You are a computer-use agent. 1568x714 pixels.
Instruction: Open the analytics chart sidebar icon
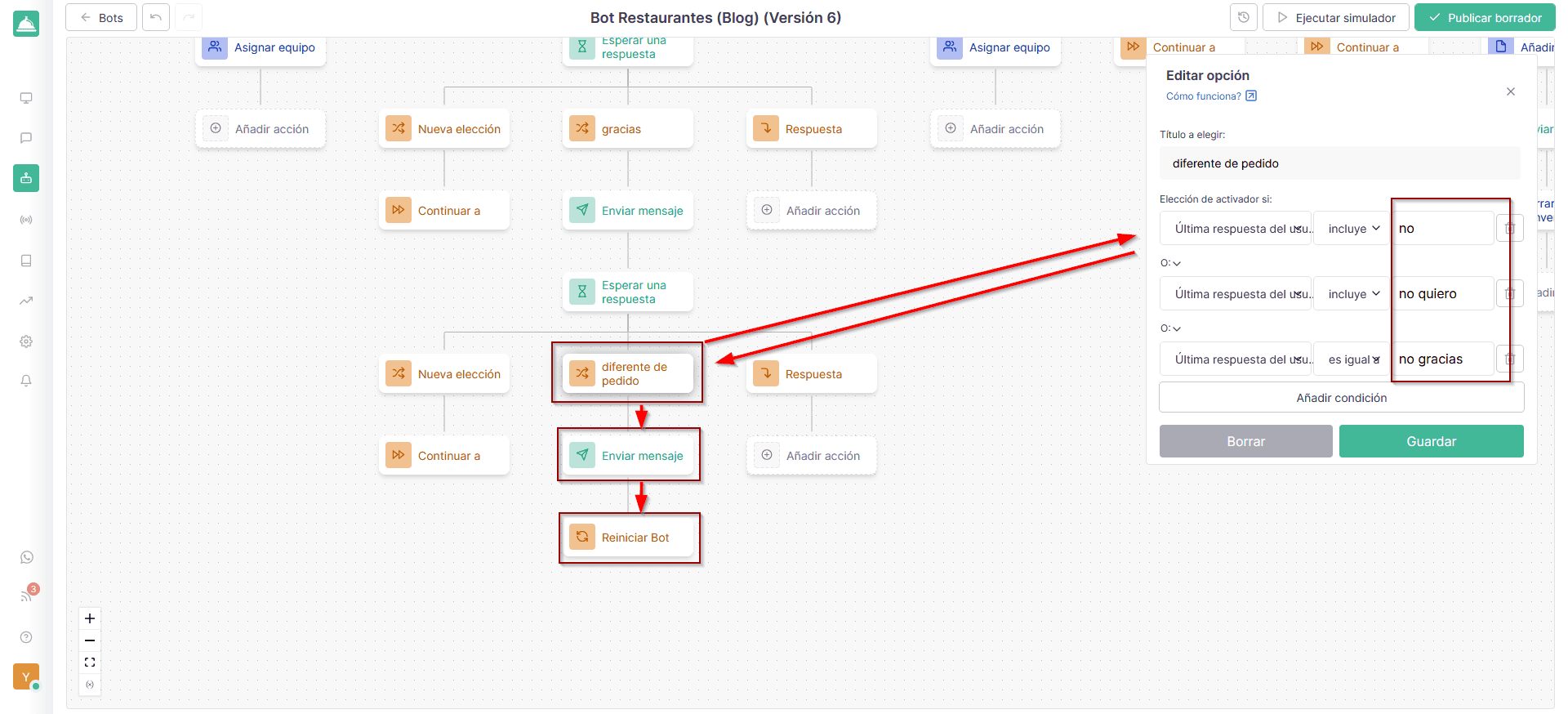(x=26, y=301)
